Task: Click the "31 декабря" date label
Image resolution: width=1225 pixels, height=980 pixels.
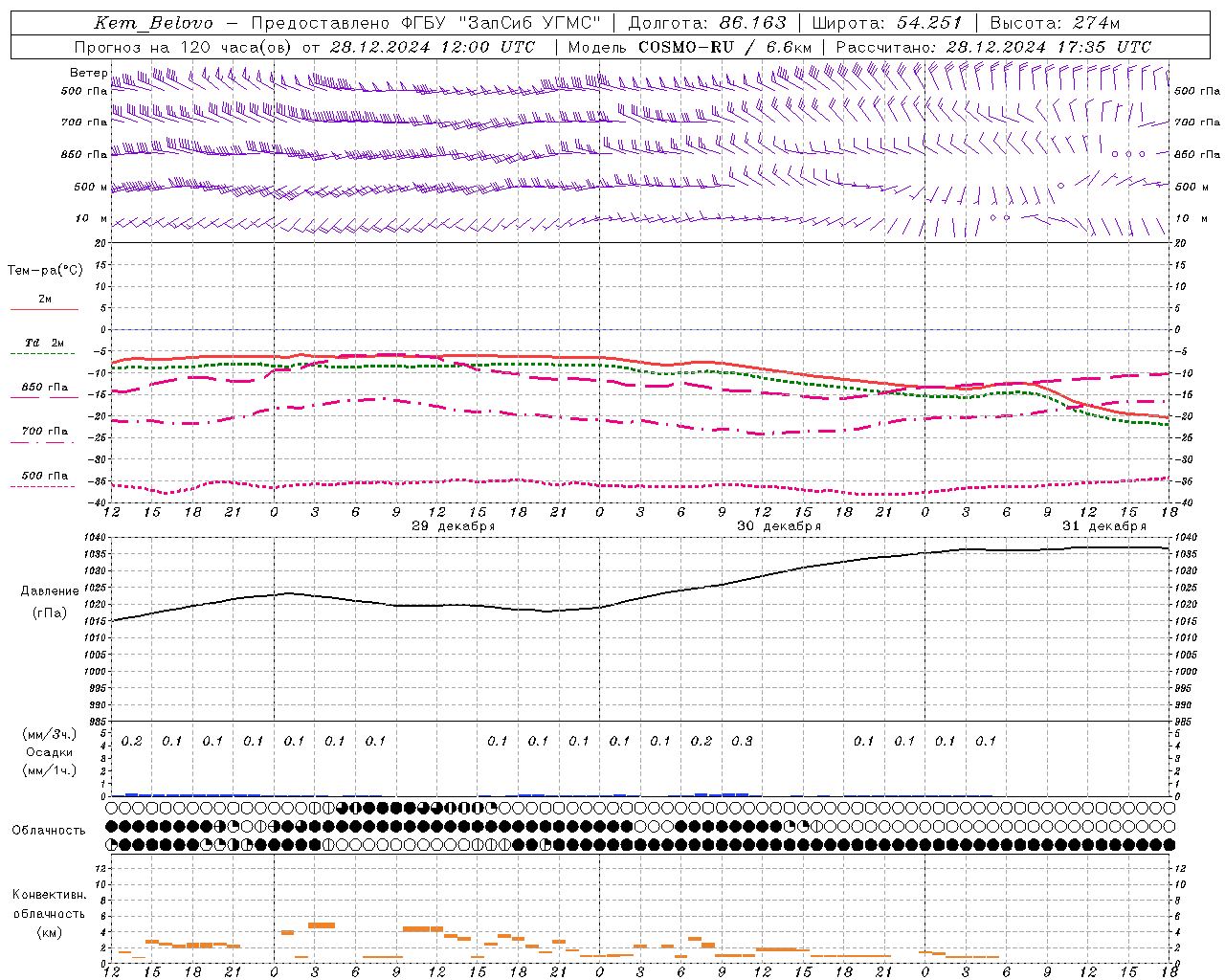Action: (x=1103, y=526)
